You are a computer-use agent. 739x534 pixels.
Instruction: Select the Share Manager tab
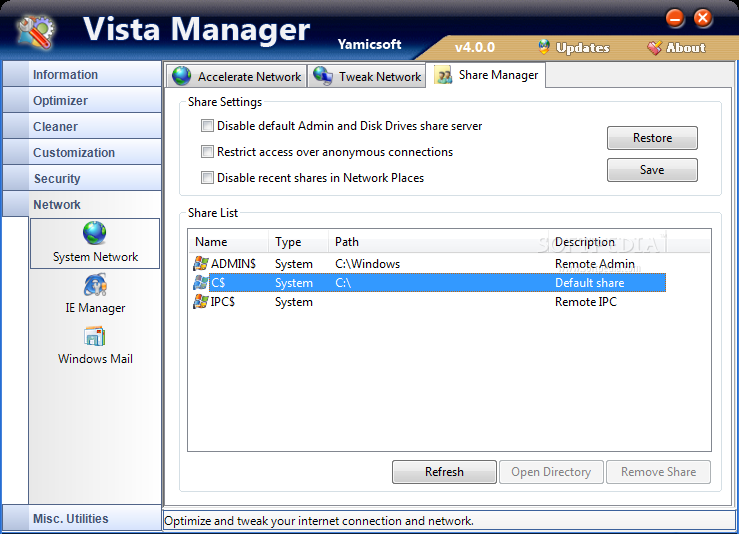pyautogui.click(x=486, y=75)
